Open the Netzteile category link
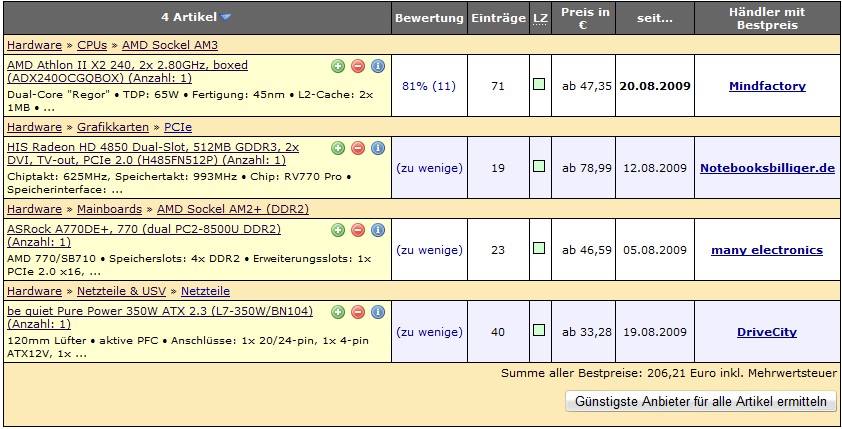The width and height of the screenshot is (842, 429). pos(205,291)
